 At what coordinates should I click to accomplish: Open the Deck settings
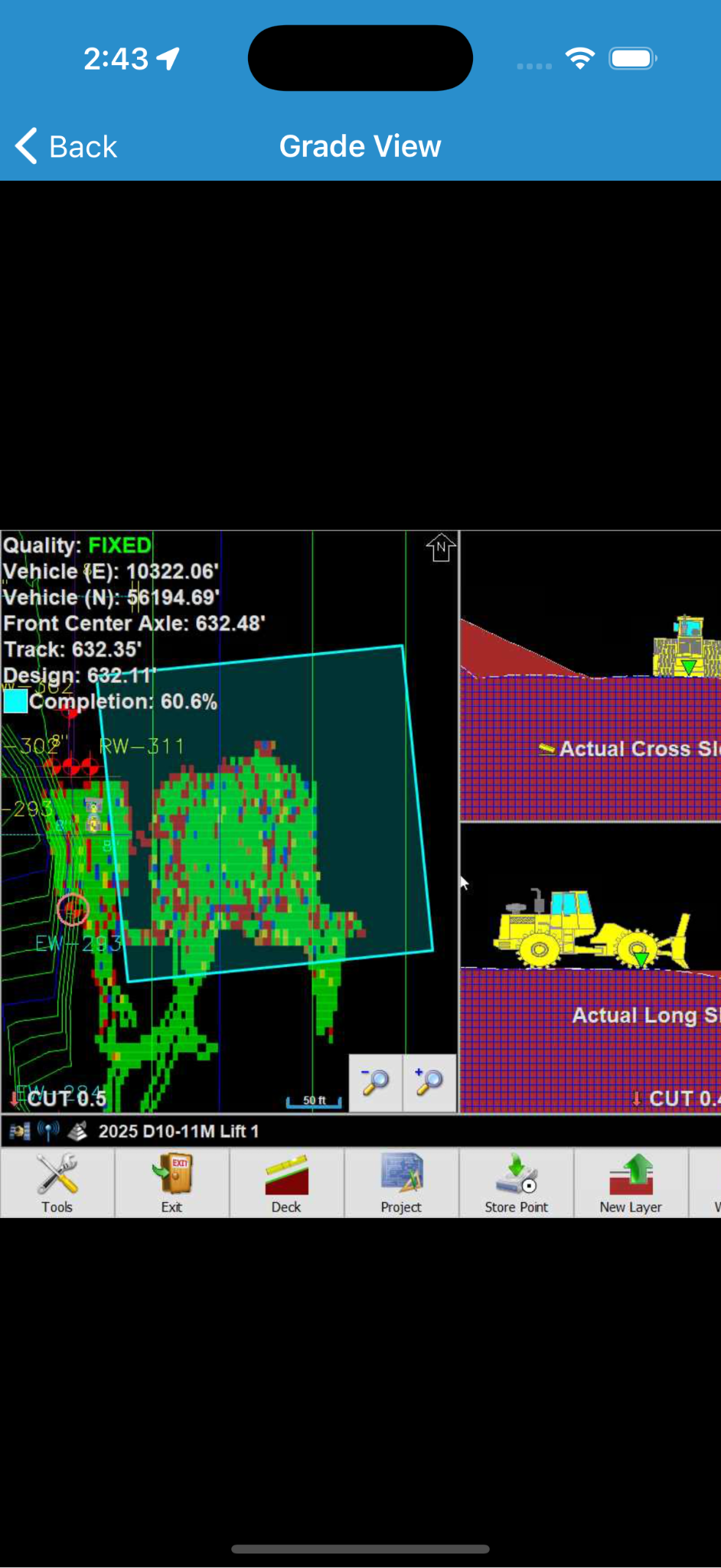point(286,1183)
